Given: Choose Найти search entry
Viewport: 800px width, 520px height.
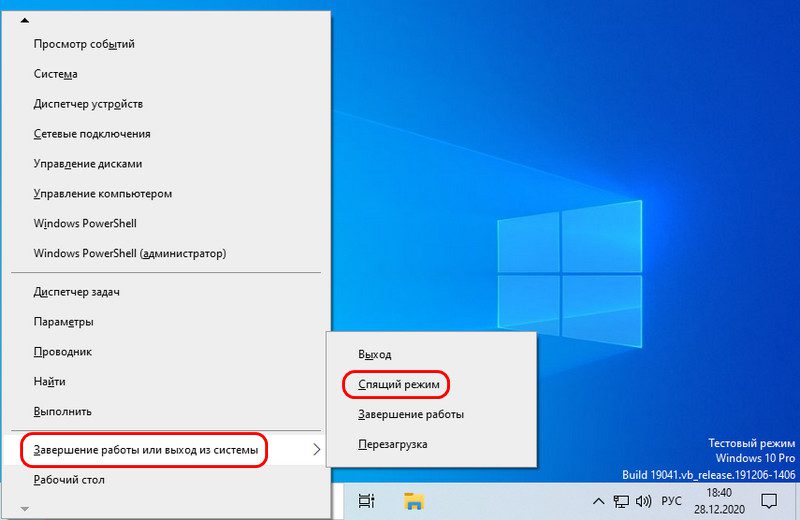Looking at the screenshot, I should 166,381.
